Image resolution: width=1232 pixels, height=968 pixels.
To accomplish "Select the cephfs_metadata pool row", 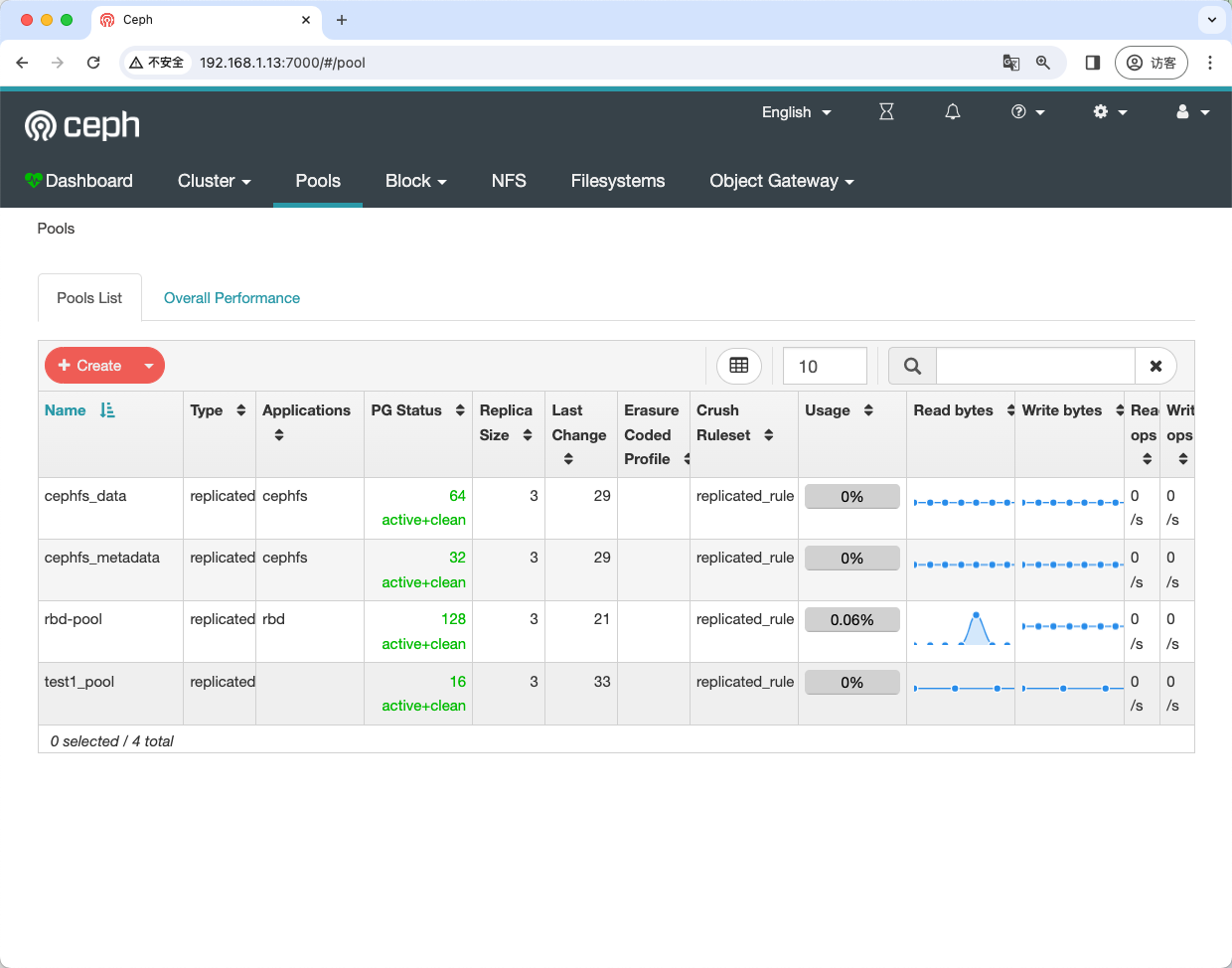I will pos(616,570).
